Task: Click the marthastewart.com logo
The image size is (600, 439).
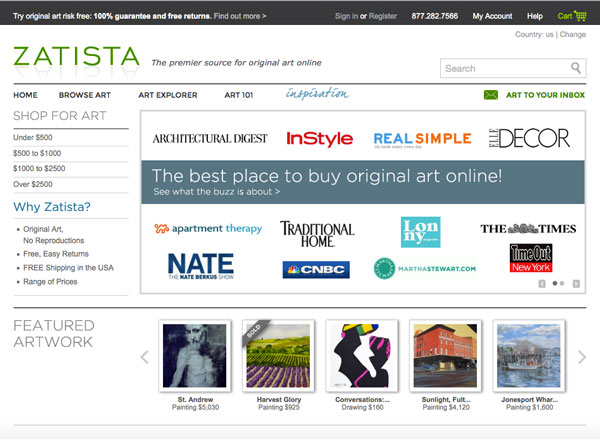Action: point(425,268)
